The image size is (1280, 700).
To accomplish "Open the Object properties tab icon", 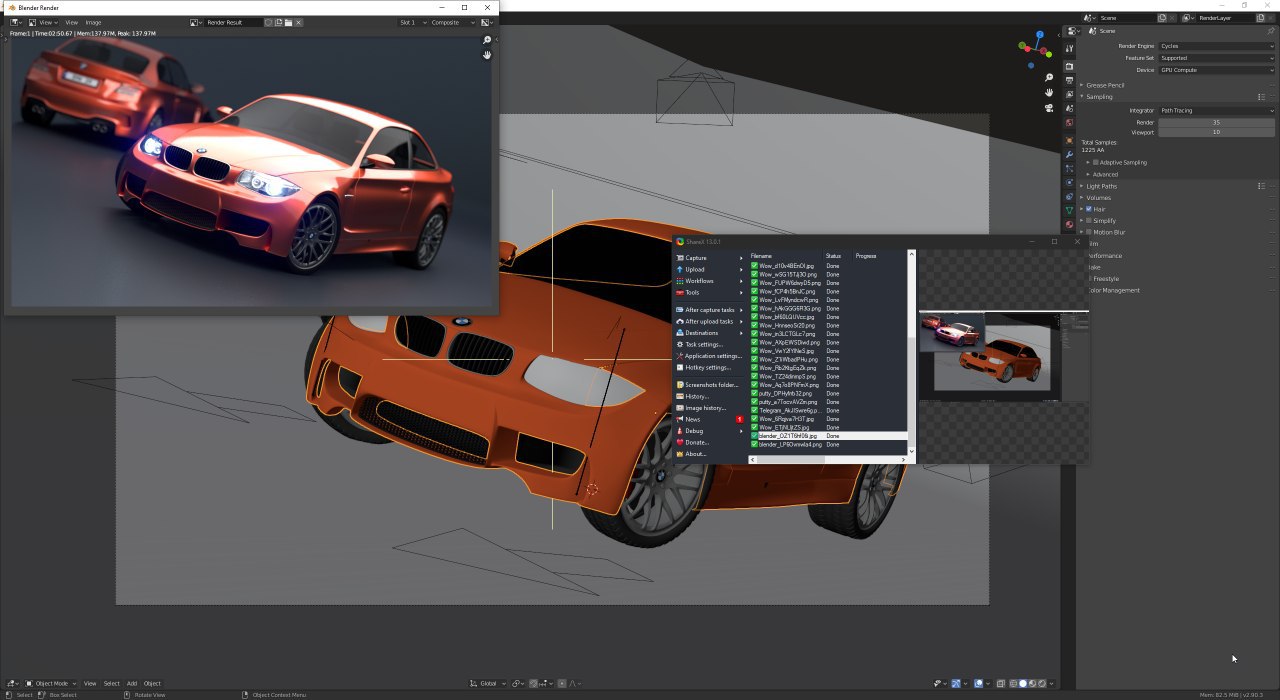I will pos(1069,141).
